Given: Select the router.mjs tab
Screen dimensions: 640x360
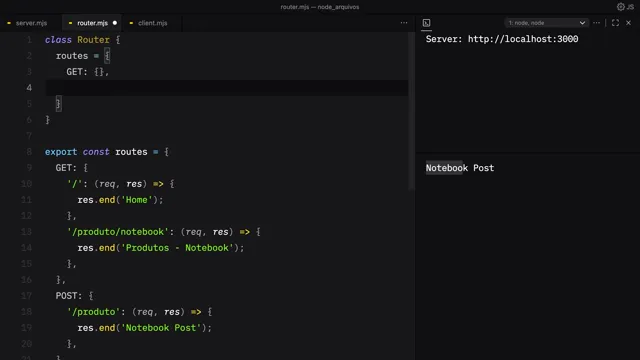Looking at the screenshot, I should 93,23.
